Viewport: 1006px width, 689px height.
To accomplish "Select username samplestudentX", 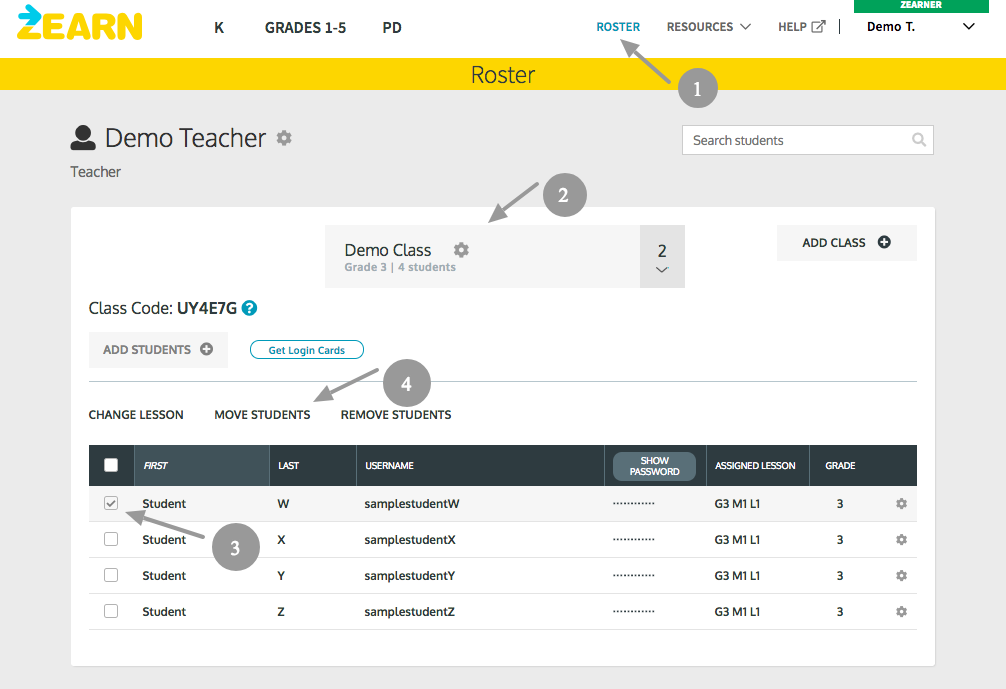I will click(x=410, y=540).
